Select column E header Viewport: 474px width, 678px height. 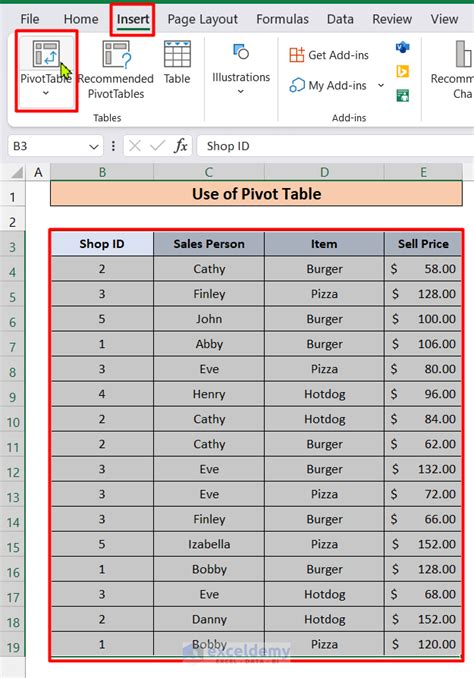coord(423,173)
